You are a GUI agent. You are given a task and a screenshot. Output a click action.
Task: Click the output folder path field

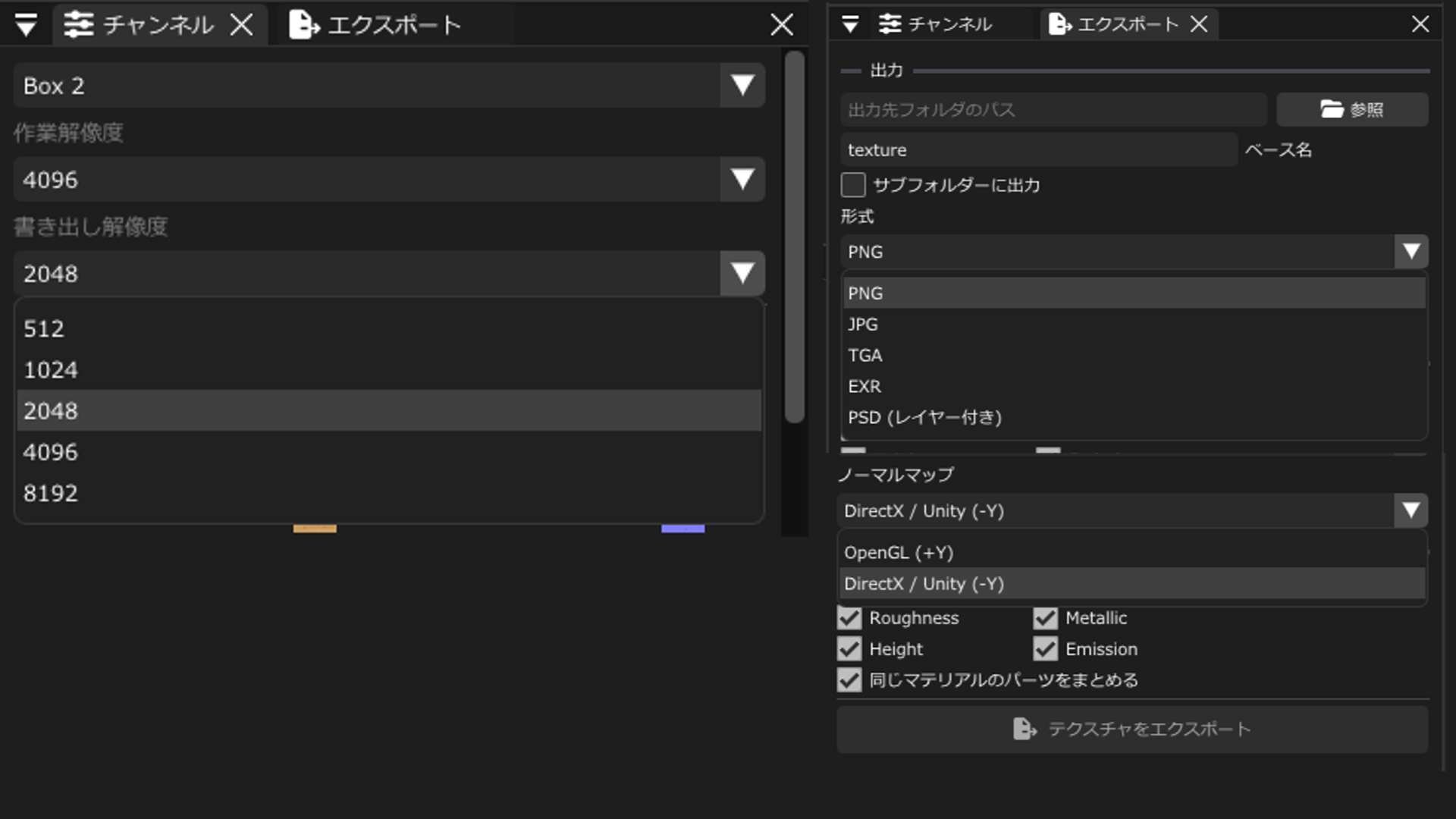pos(1053,109)
